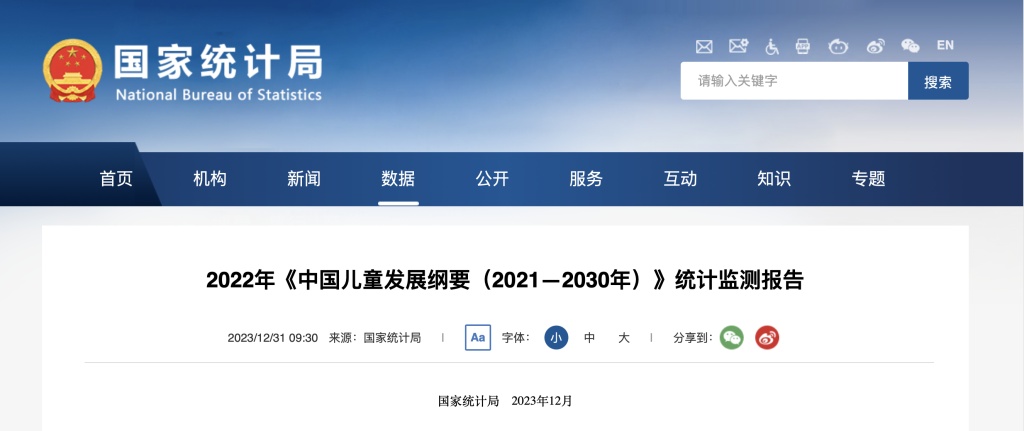Open the 数据 navigation menu
This screenshot has height=431, width=1024.
[398, 179]
